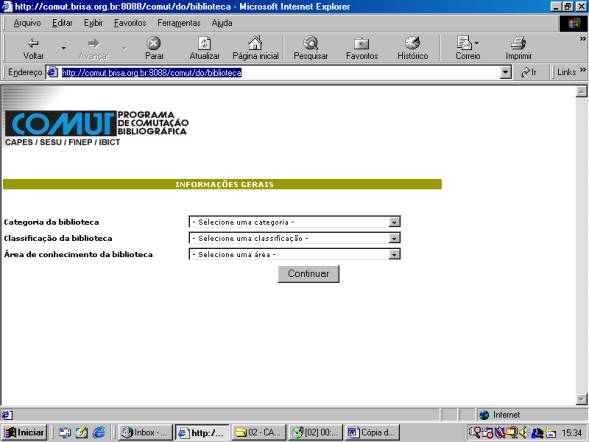Open the Pesquisar search icon

pyautogui.click(x=311, y=43)
